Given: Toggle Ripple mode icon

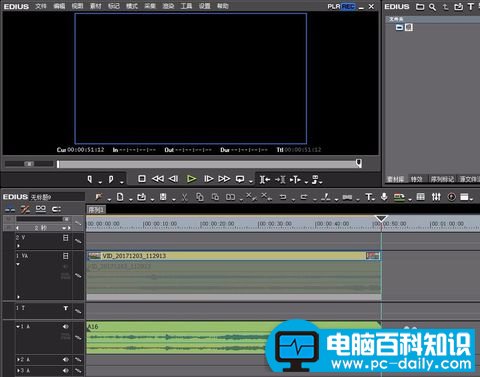Looking at the screenshot, I should click(x=25, y=210).
